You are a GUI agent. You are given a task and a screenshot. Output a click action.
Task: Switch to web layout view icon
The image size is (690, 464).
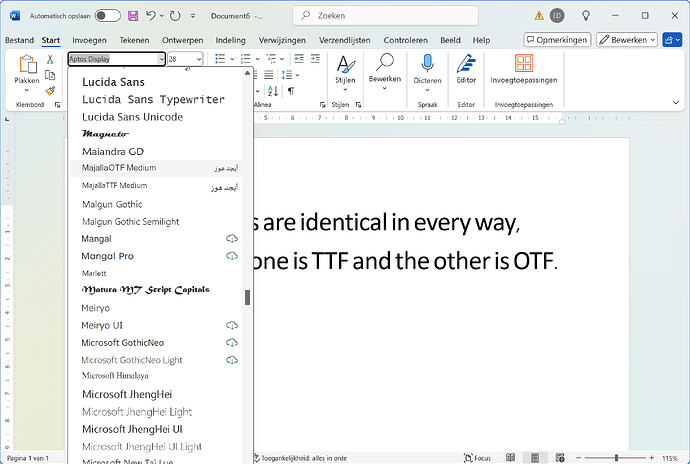(560, 458)
